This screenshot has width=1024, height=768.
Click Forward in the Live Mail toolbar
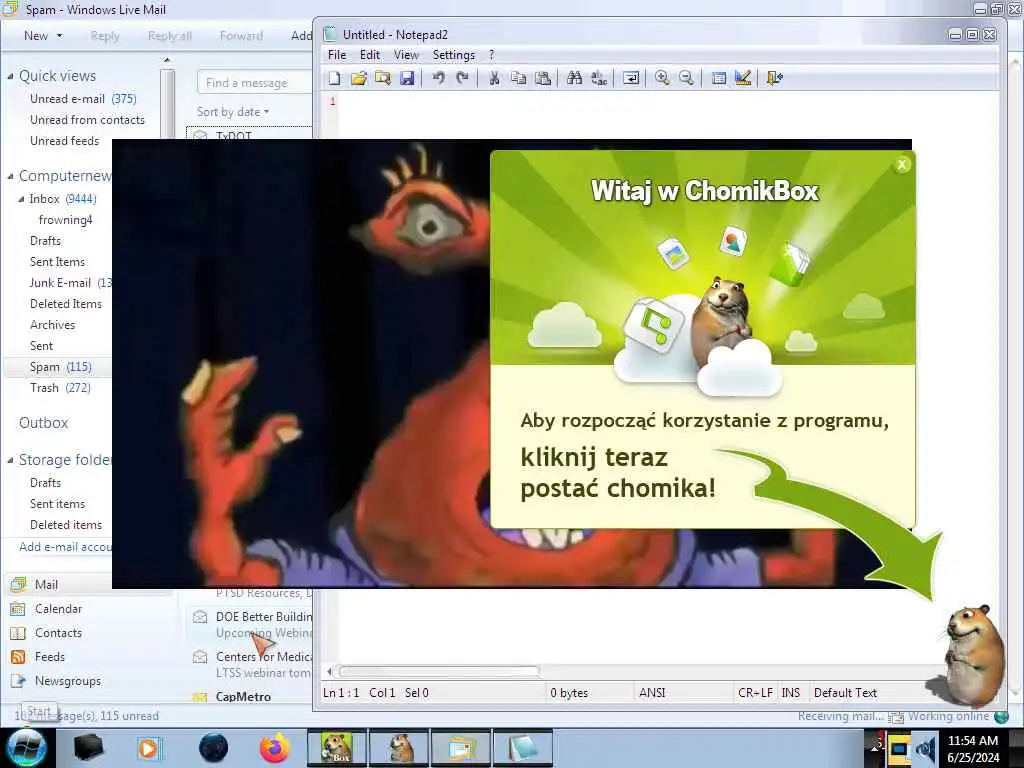[x=241, y=36]
